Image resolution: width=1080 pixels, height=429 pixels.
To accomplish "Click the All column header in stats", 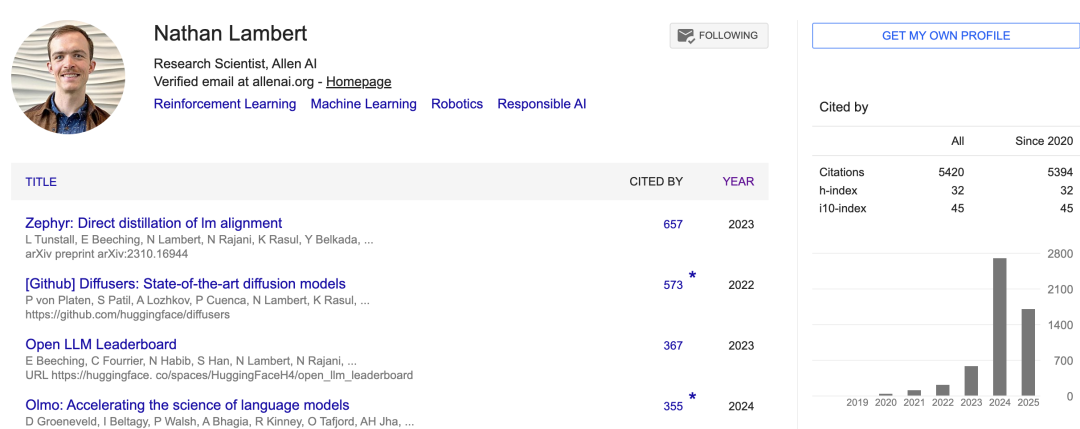I will pyautogui.click(x=957, y=141).
